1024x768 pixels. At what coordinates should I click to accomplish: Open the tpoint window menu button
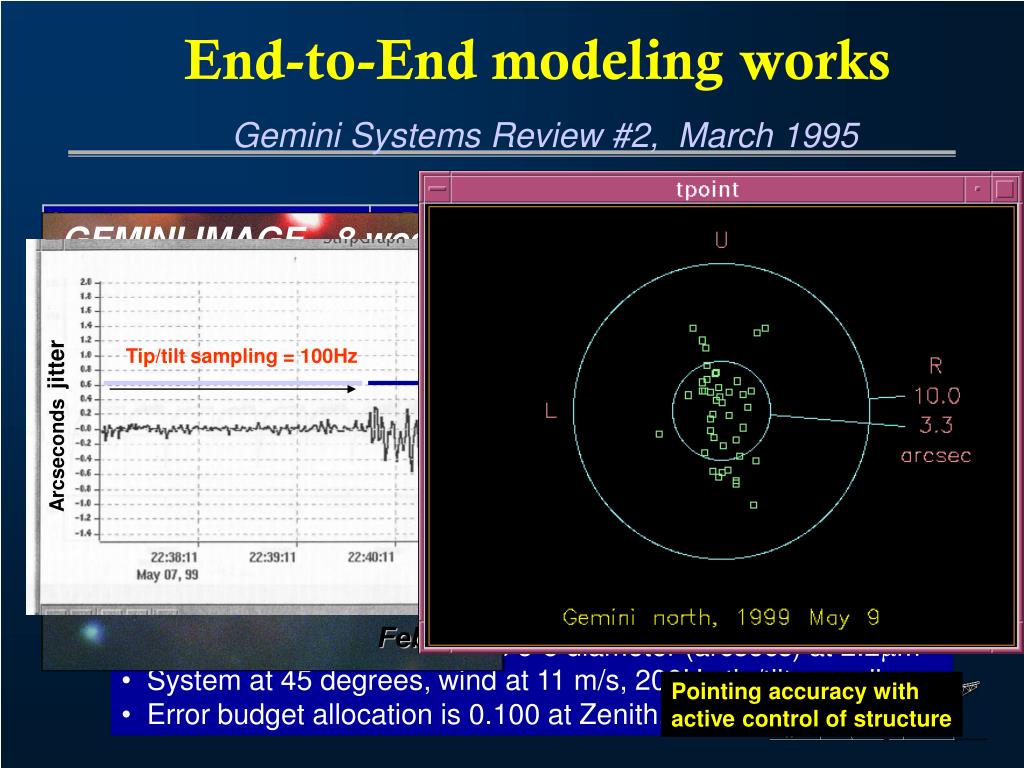point(437,189)
